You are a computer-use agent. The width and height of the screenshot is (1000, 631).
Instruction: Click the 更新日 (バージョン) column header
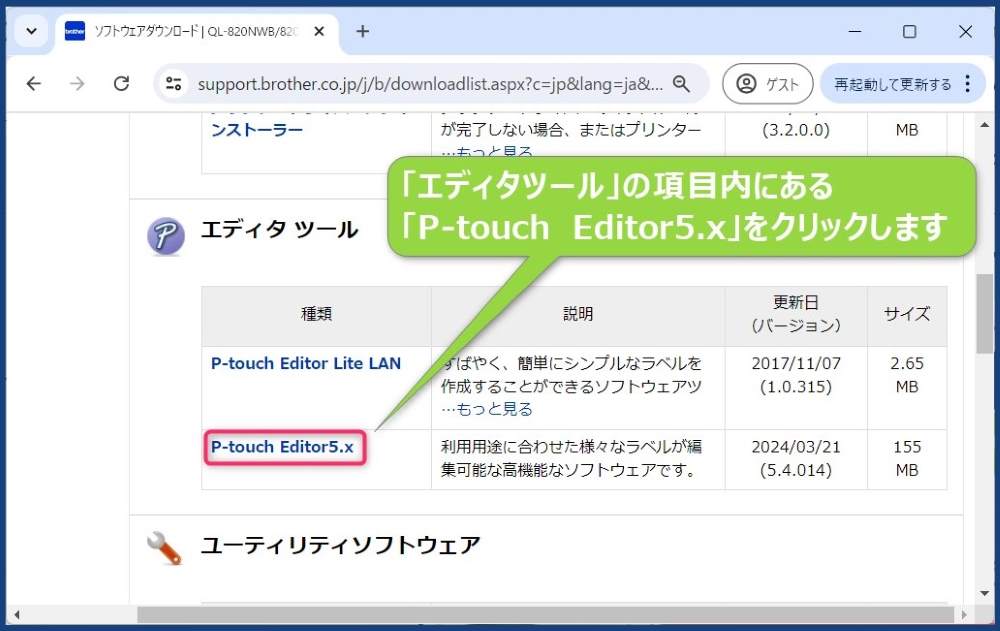(x=795, y=315)
